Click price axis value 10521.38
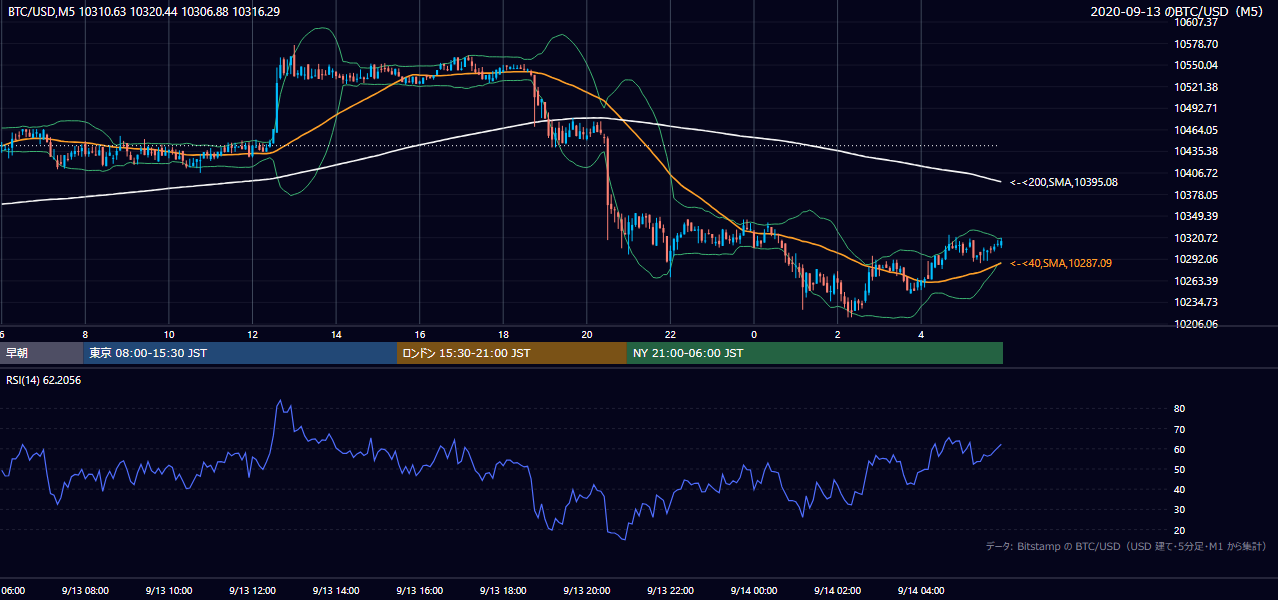Screen dimensions: 1278x600 (1196, 87)
